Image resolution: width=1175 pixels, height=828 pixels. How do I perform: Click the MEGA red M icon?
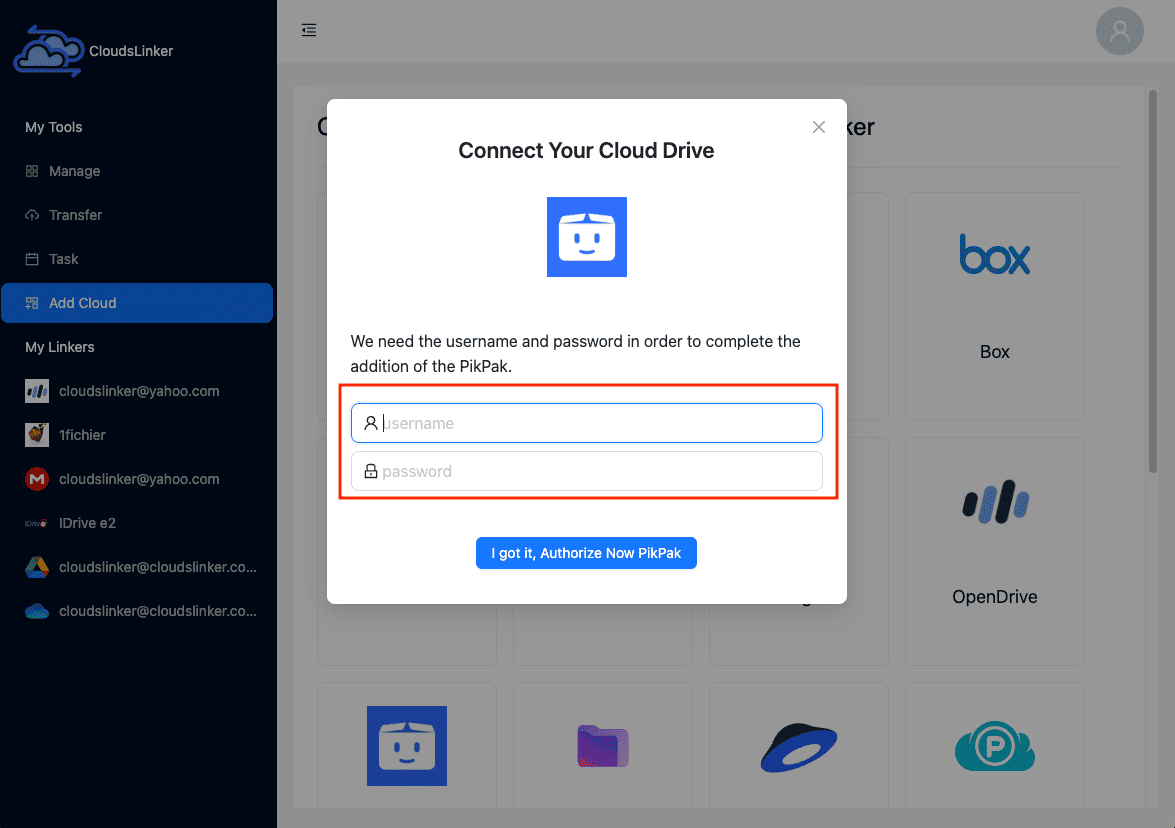(x=37, y=479)
